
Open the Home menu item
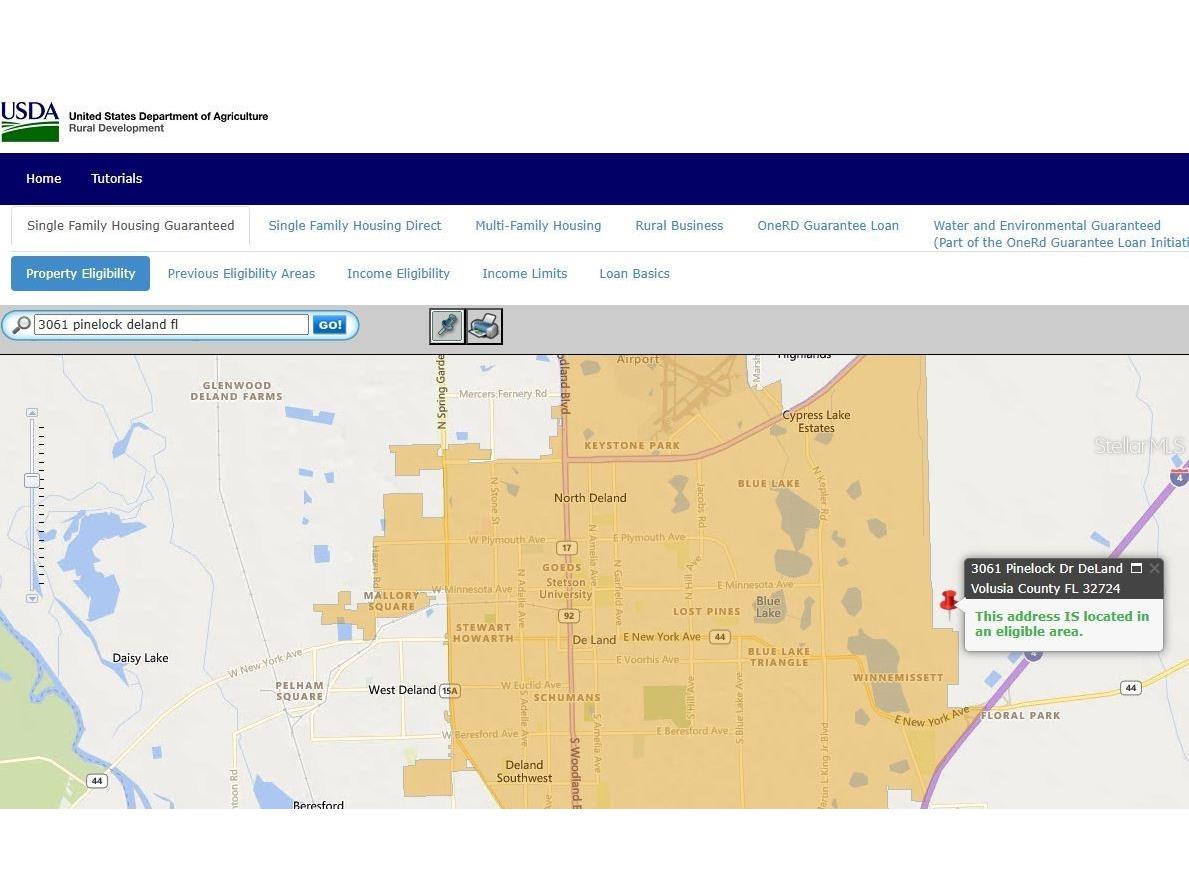tap(43, 179)
